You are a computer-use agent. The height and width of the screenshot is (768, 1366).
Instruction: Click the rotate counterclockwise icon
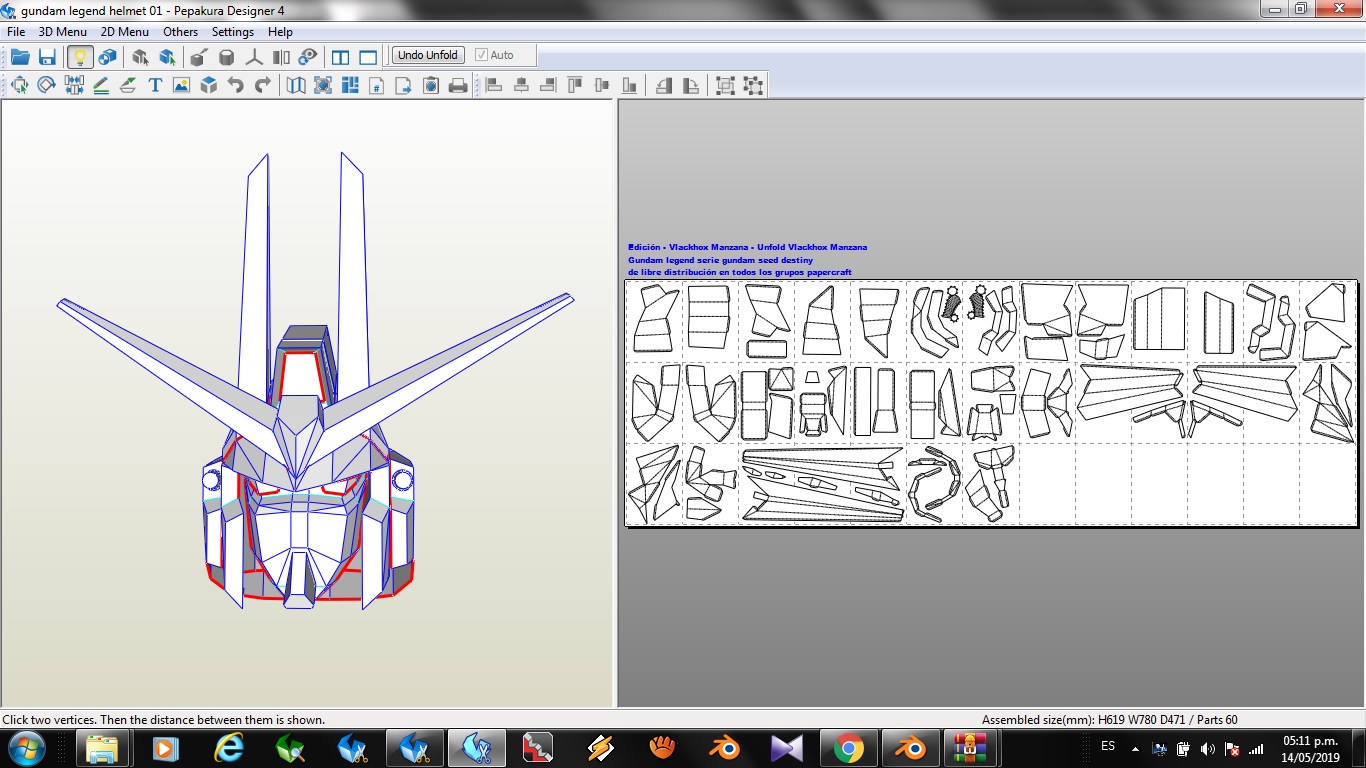(x=664, y=85)
